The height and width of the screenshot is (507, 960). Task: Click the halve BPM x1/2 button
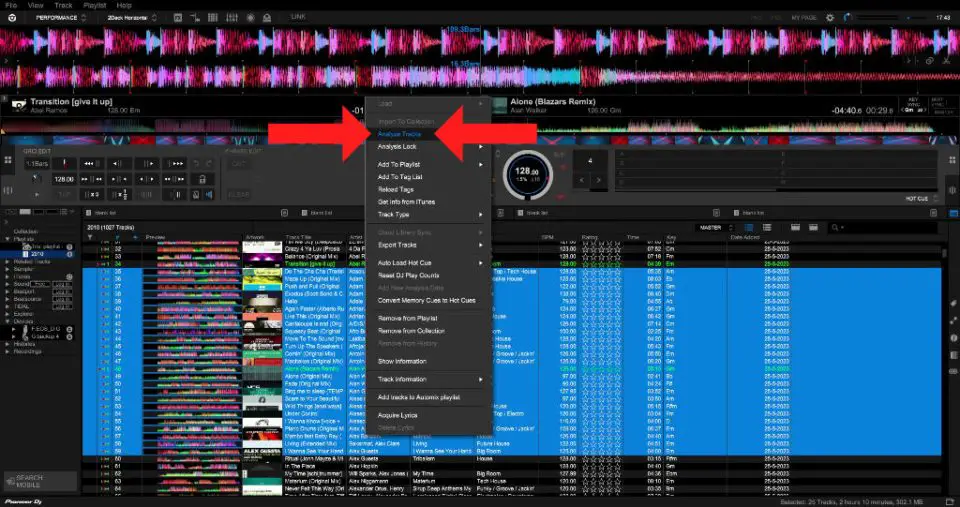click(x=119, y=195)
